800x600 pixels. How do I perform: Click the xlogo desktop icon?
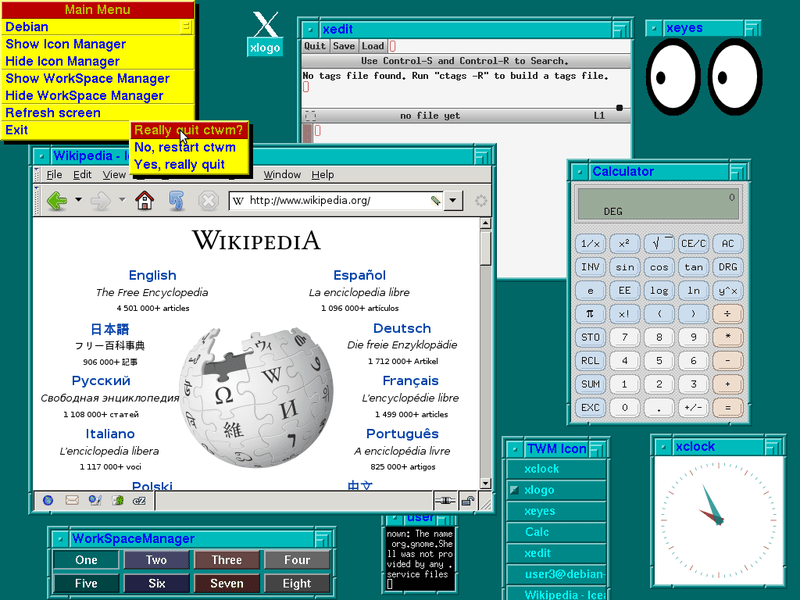tap(265, 34)
